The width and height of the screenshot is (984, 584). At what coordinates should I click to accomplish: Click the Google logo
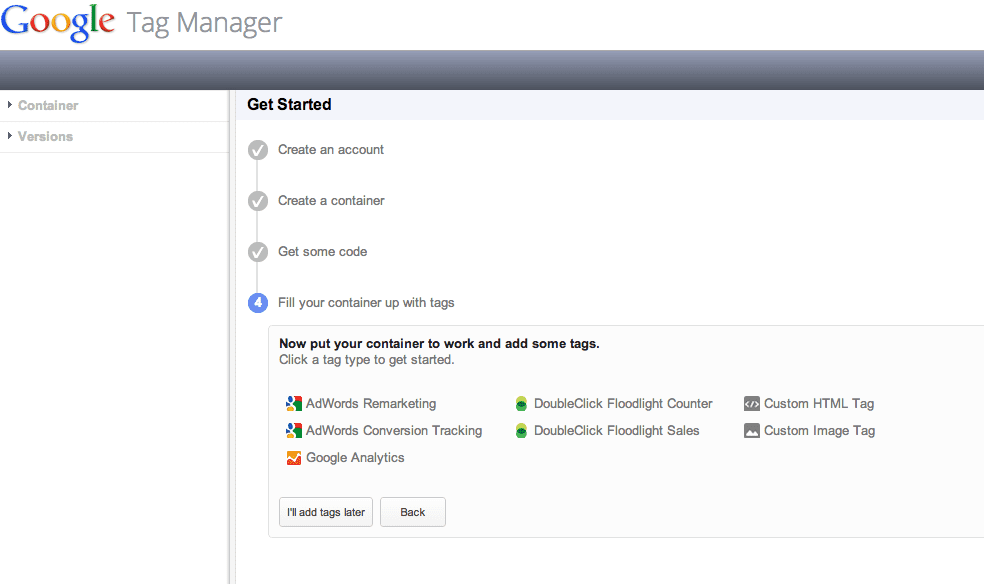[57, 22]
